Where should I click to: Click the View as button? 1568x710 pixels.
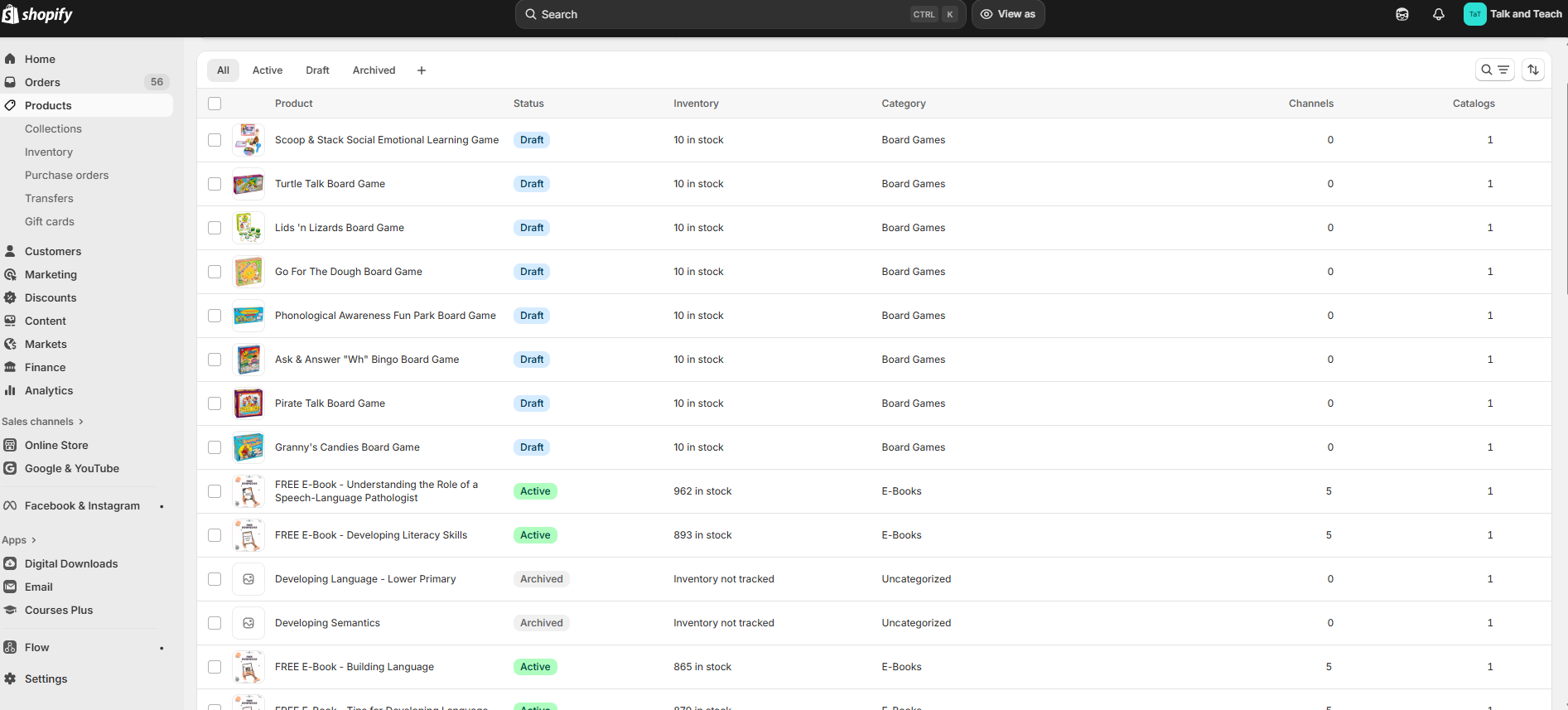pos(1008,14)
